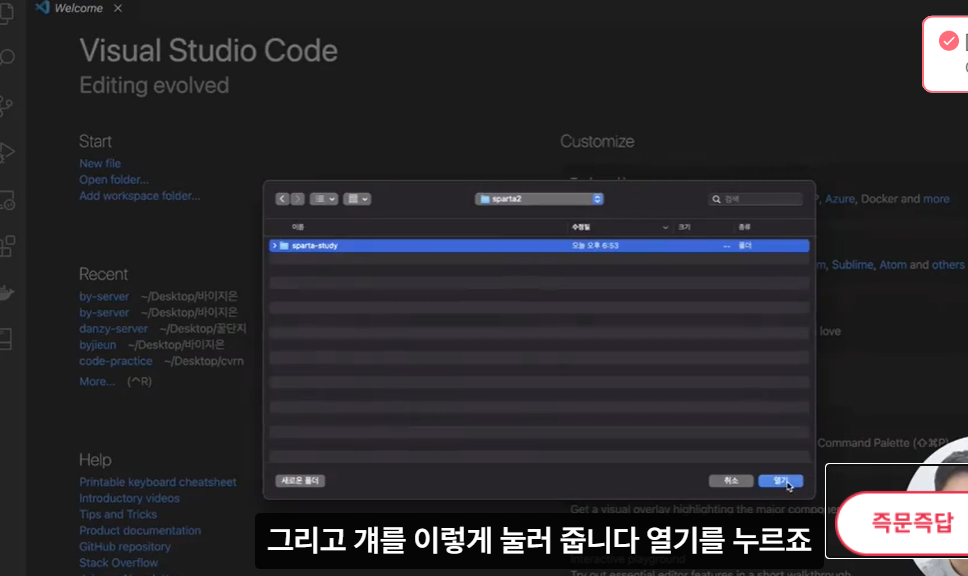
Task: Open GitHub repository link
Action: pos(125,546)
